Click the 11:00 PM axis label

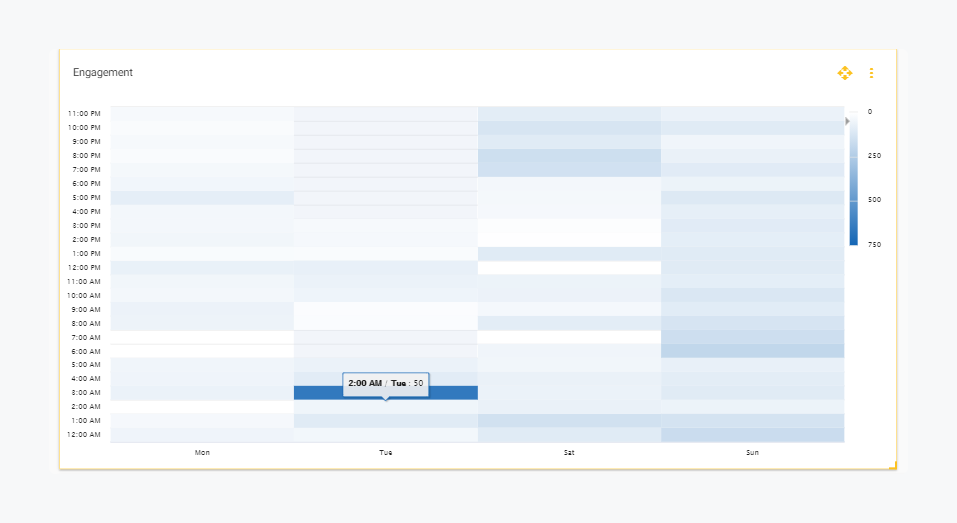(84, 113)
